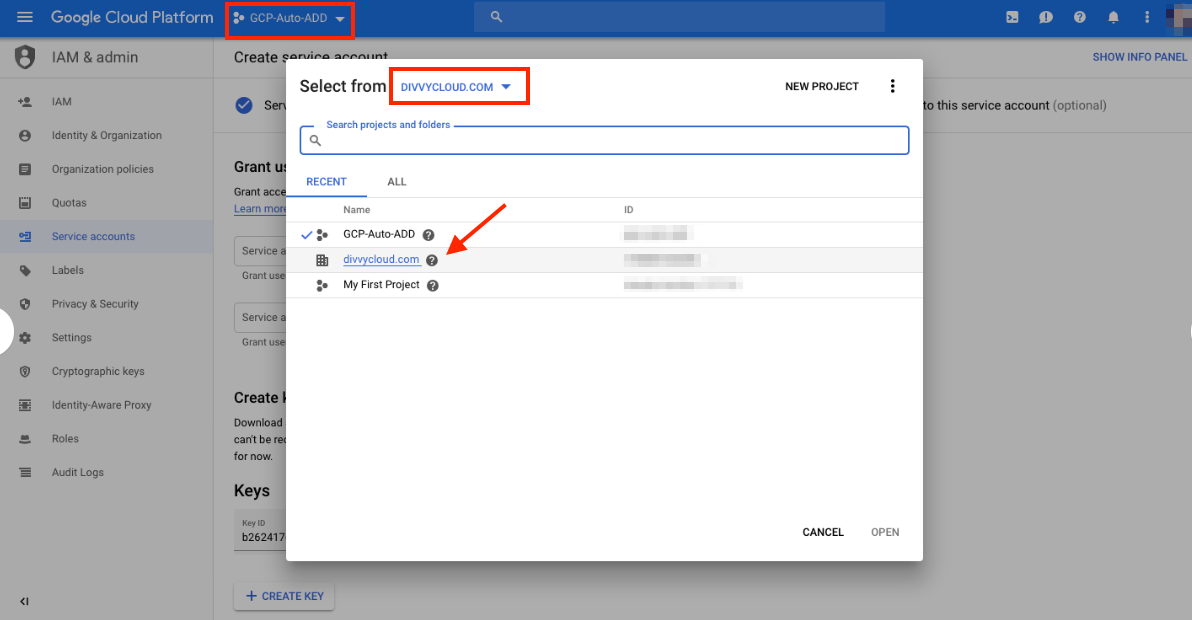Screen dimensions: 1192x620
Task: Click CANCEL in the dialog
Action: (x=823, y=532)
